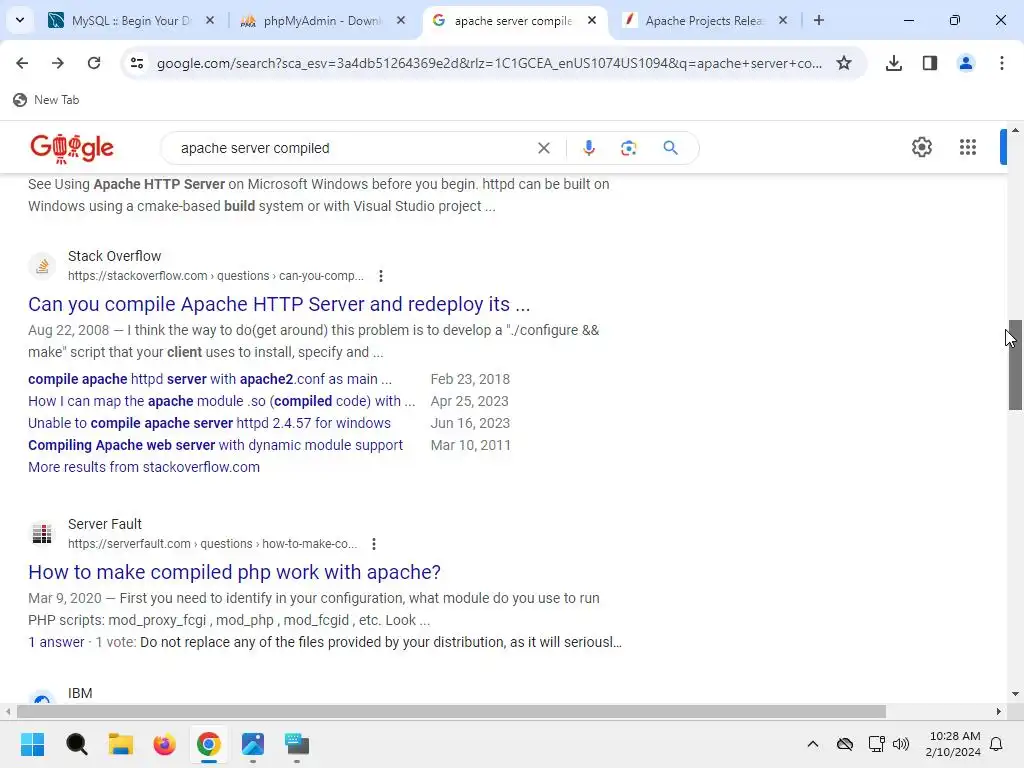Open Chrome downloads icon
Screen dimensions: 1024x768
click(x=894, y=63)
